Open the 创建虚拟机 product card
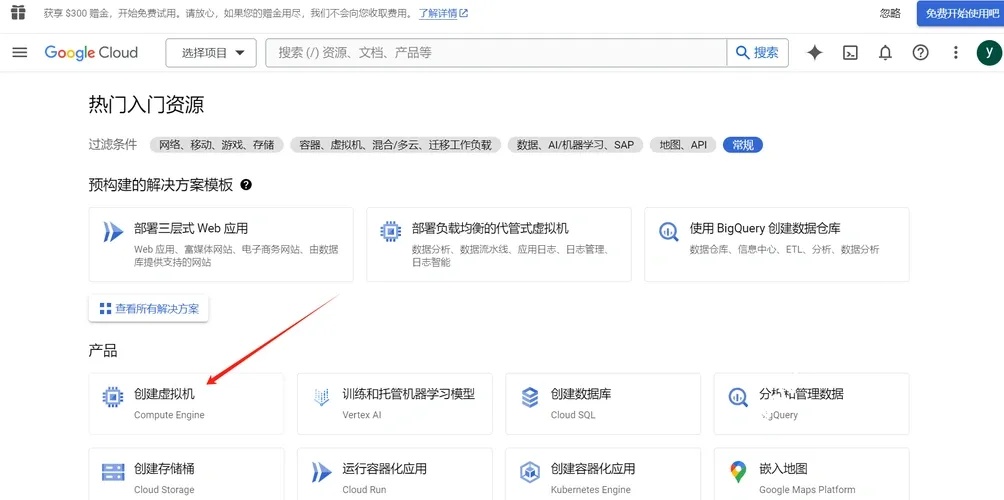Screen dimensions: 1004x500 tap(186, 403)
